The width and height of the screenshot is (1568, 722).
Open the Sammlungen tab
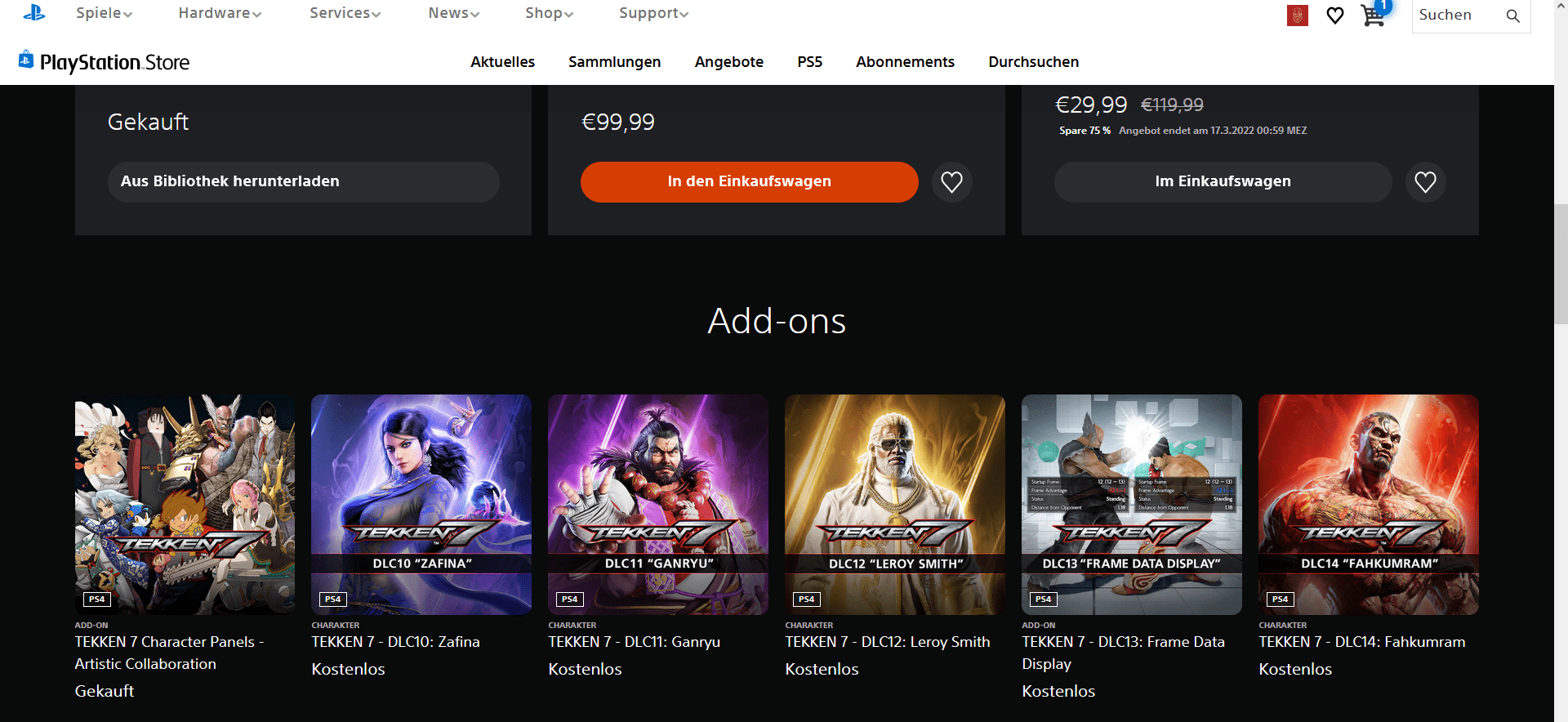(614, 62)
